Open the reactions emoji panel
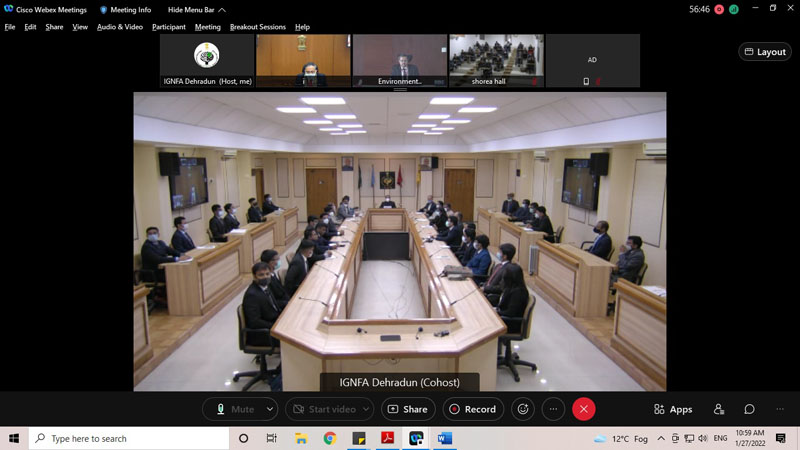The image size is (800, 450). point(522,409)
